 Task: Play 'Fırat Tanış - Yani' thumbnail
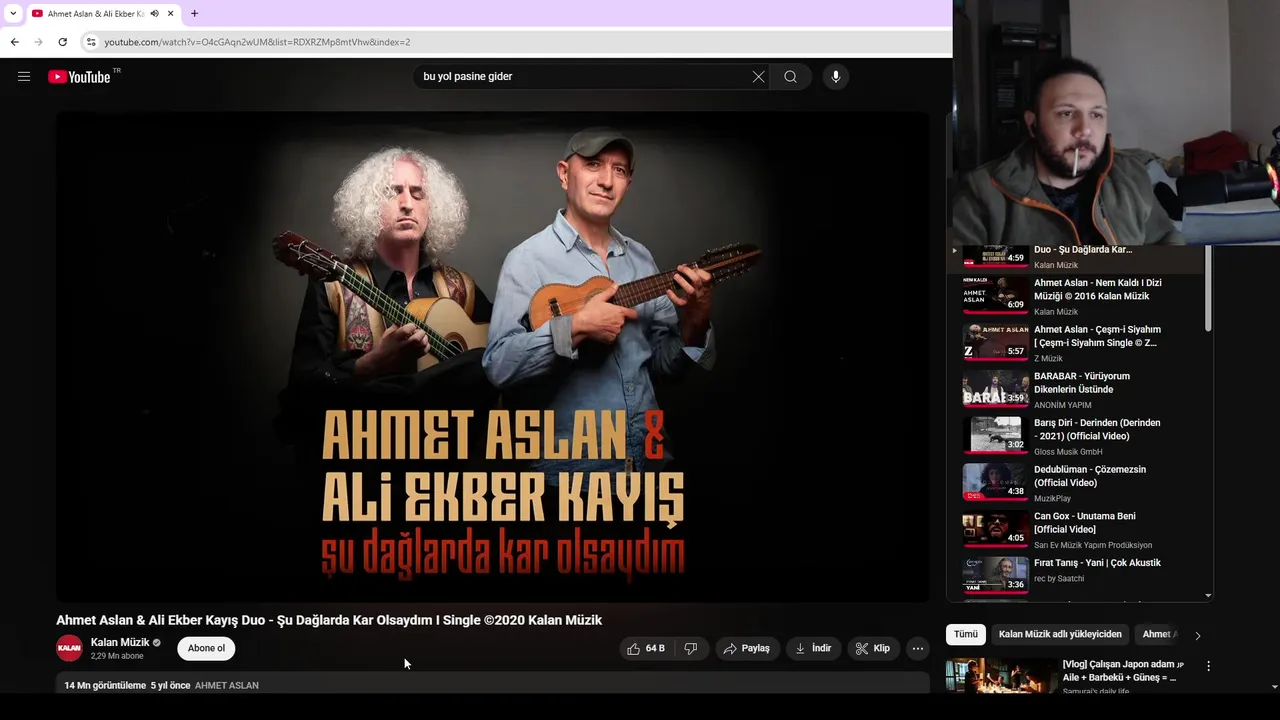[x=995, y=575]
